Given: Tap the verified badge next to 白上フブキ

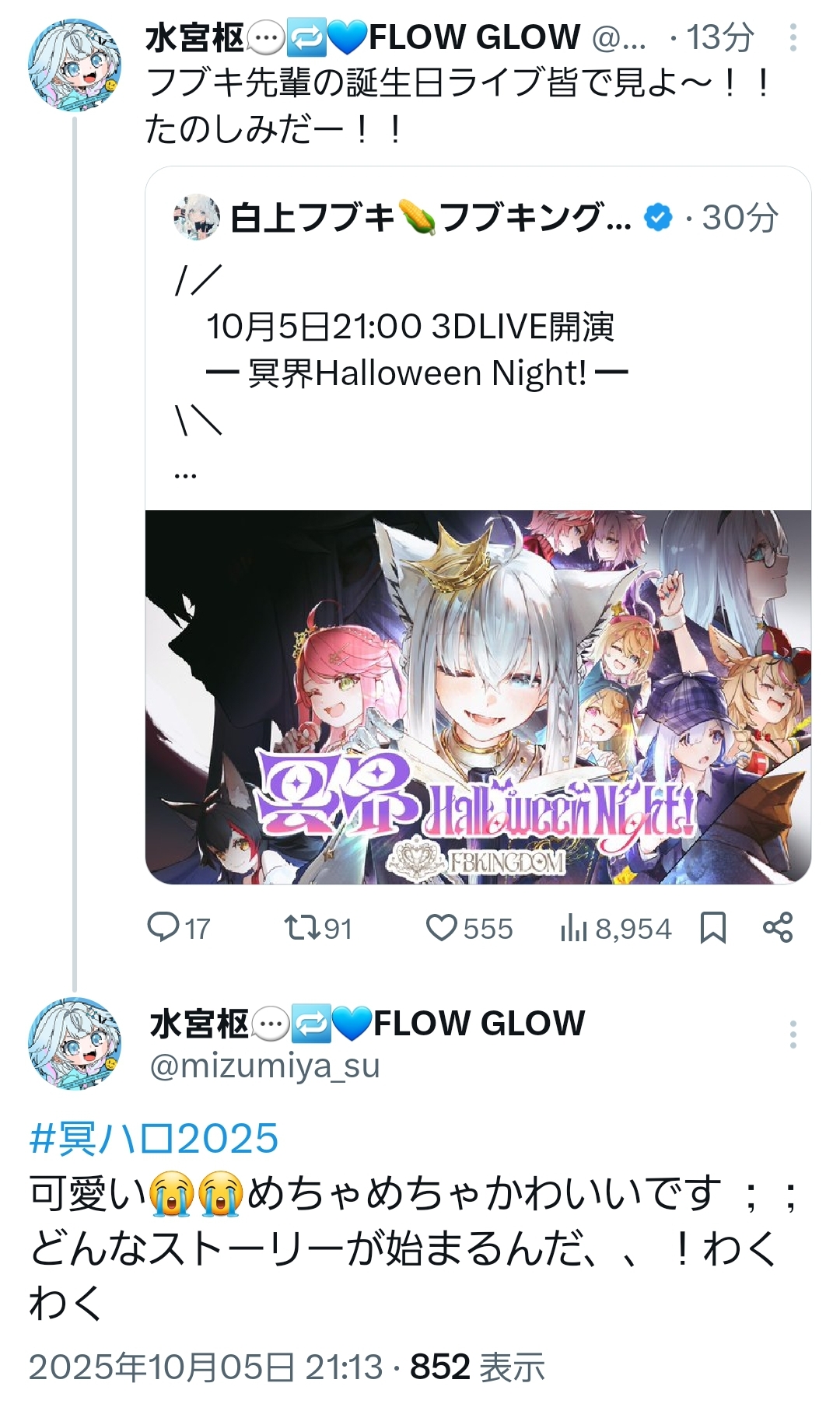Looking at the screenshot, I should point(659,218).
